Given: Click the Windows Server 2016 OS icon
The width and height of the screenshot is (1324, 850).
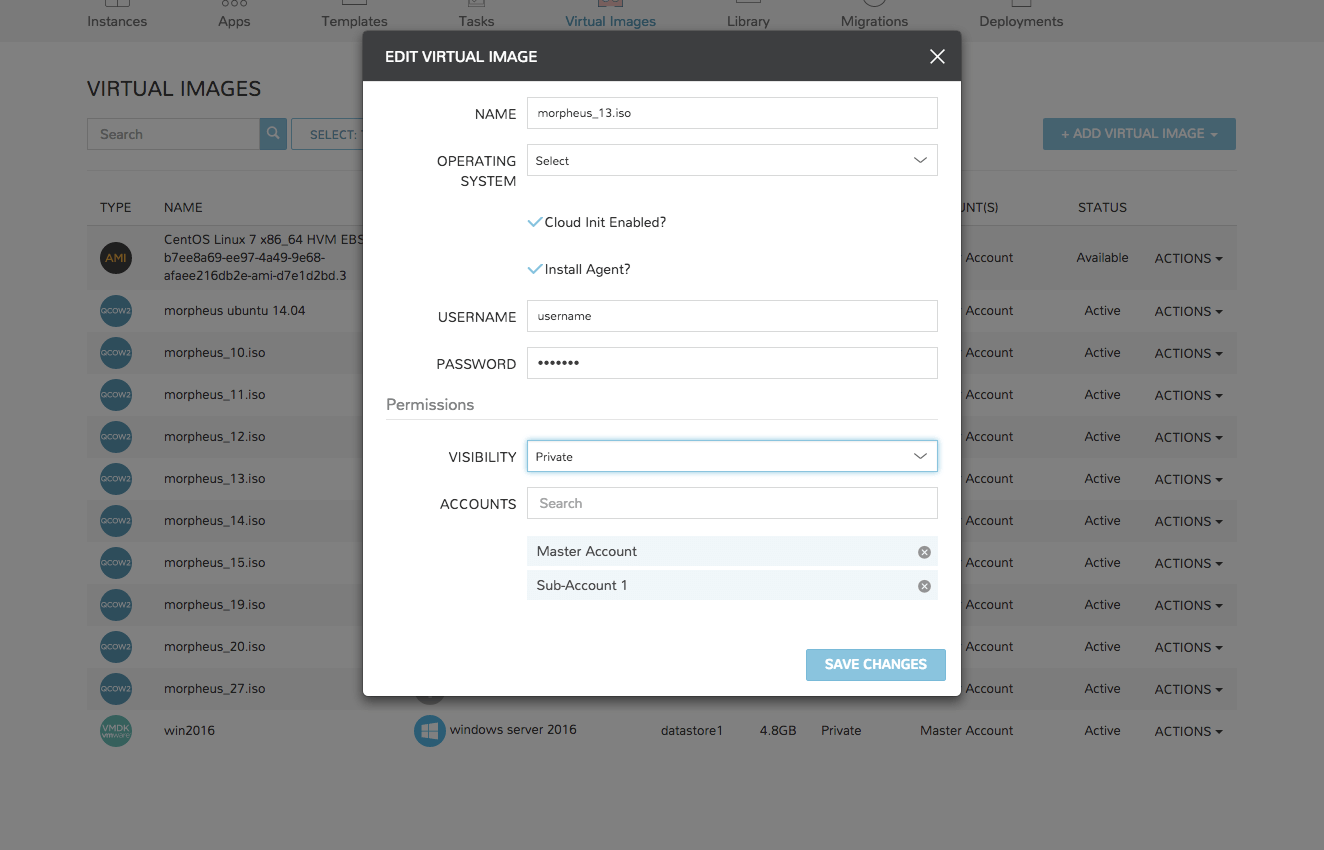Looking at the screenshot, I should point(429,731).
